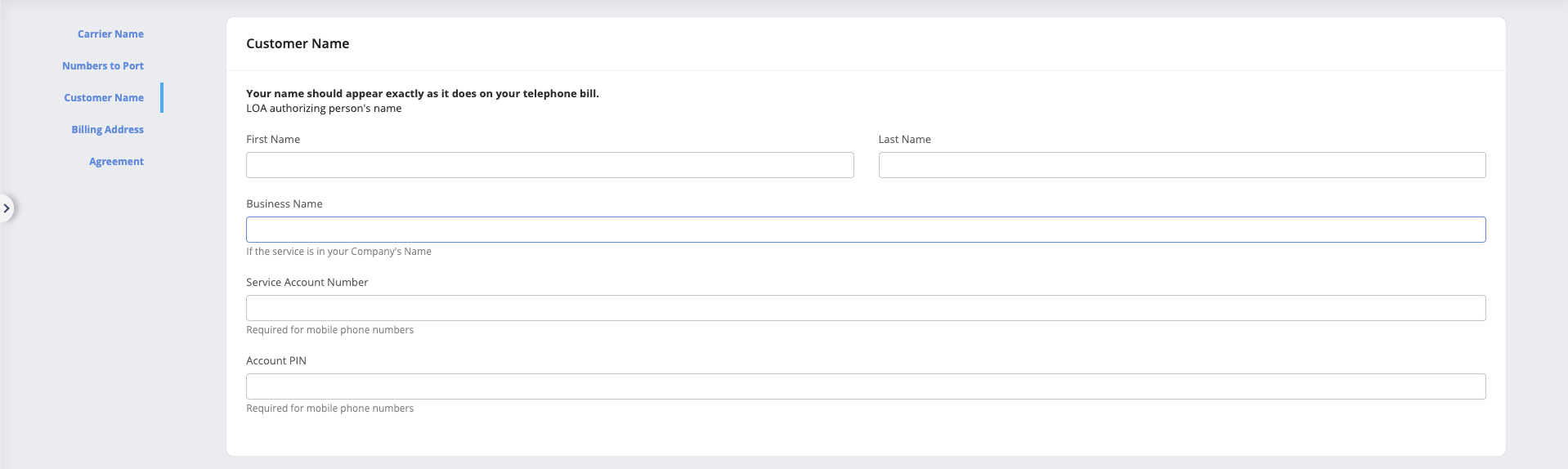The image size is (1568, 469).
Task: Click the Account PIN label
Action: (276, 361)
